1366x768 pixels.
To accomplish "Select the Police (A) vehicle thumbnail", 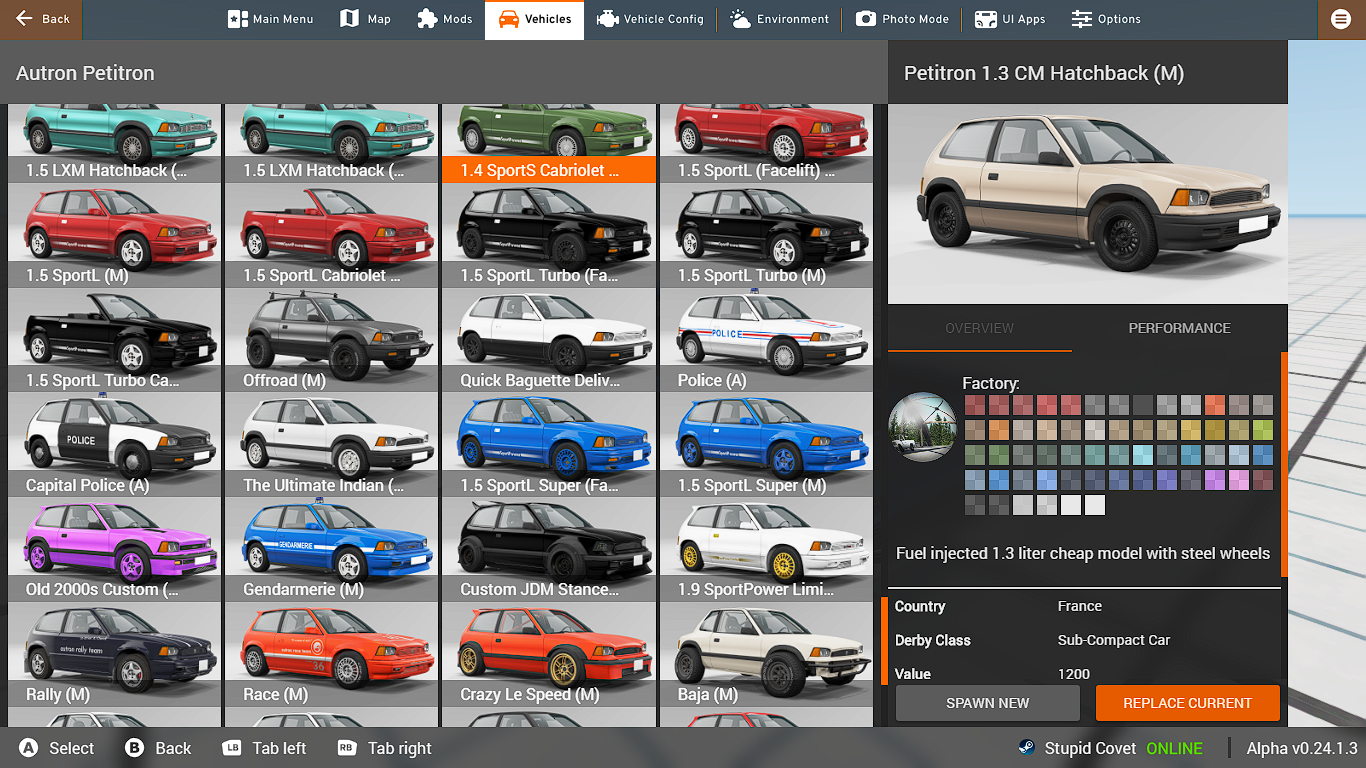I will coord(766,338).
